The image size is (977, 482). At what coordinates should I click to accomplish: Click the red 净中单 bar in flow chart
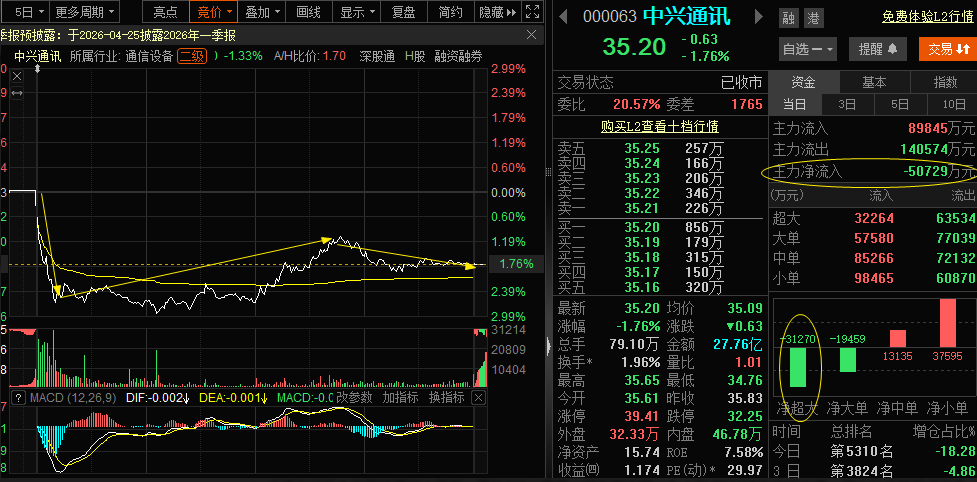(x=898, y=338)
